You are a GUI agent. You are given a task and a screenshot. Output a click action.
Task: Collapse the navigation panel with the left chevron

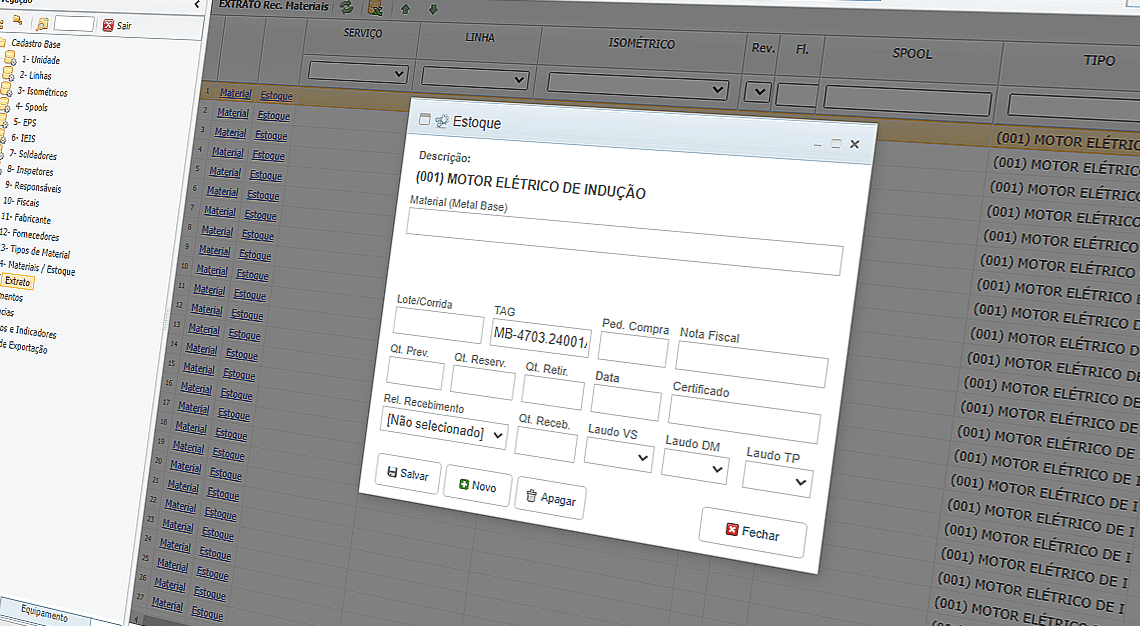pyautogui.click(x=196, y=5)
